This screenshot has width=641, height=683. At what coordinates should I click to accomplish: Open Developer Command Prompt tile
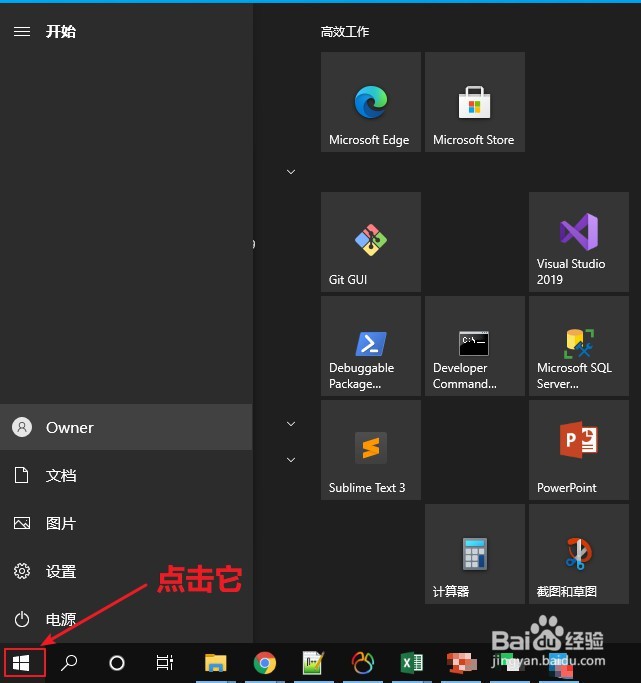point(475,346)
